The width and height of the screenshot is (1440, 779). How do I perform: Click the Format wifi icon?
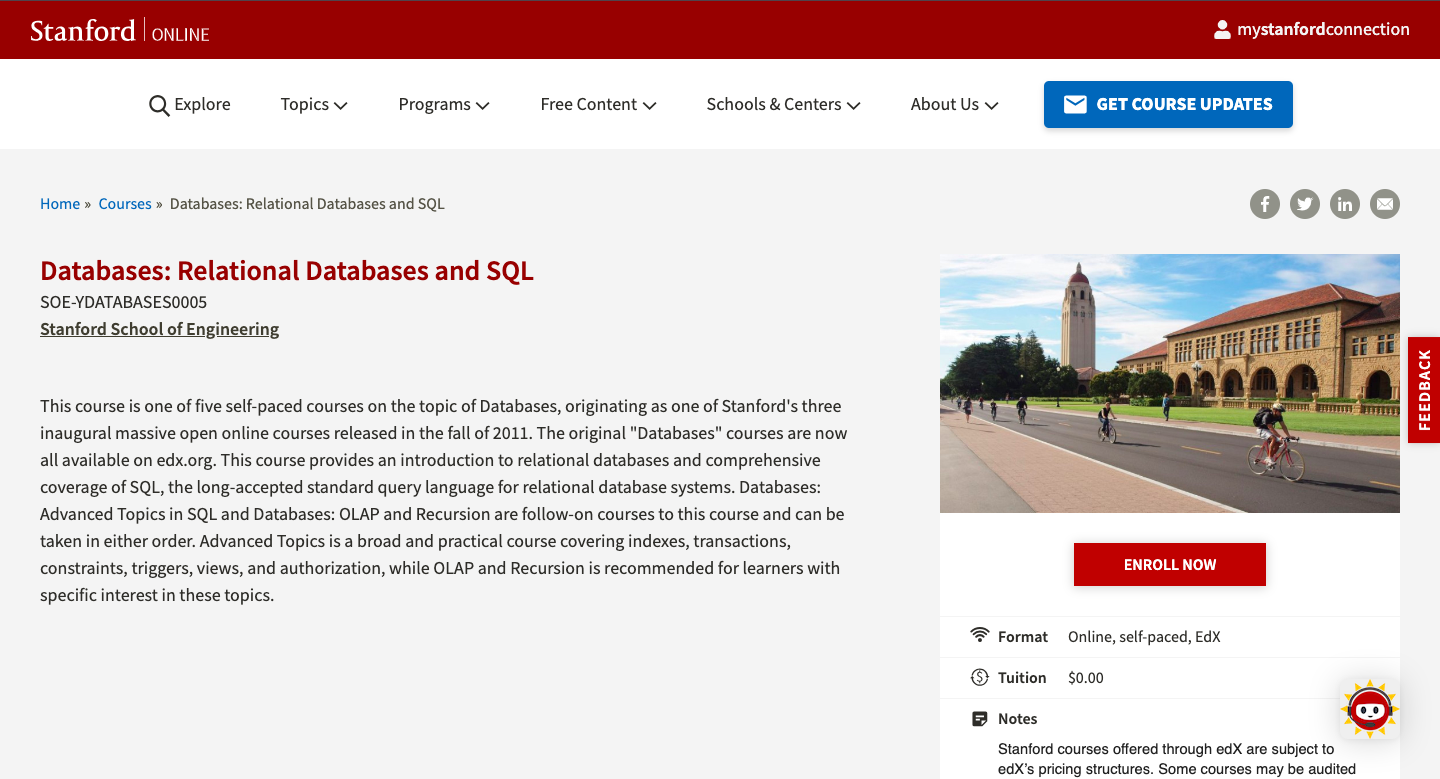(980, 636)
